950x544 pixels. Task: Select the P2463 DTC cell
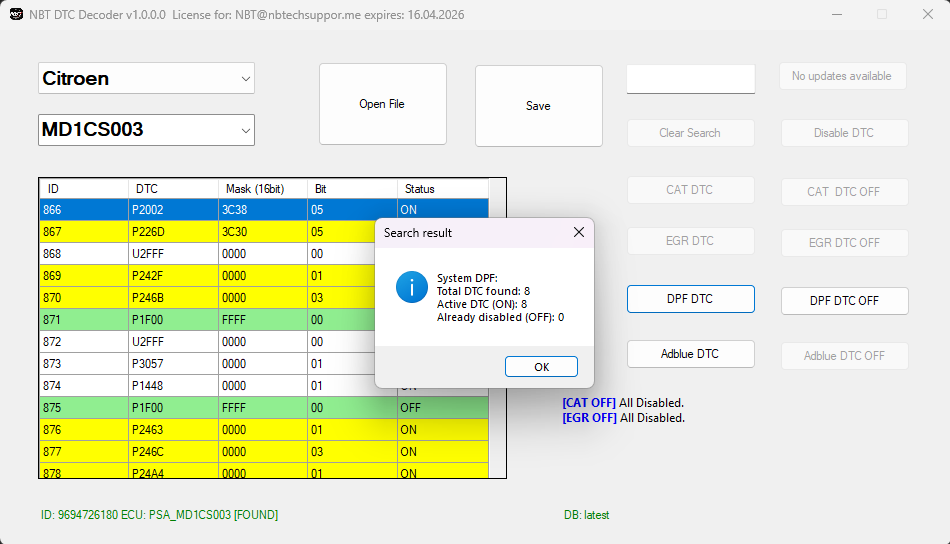173,430
